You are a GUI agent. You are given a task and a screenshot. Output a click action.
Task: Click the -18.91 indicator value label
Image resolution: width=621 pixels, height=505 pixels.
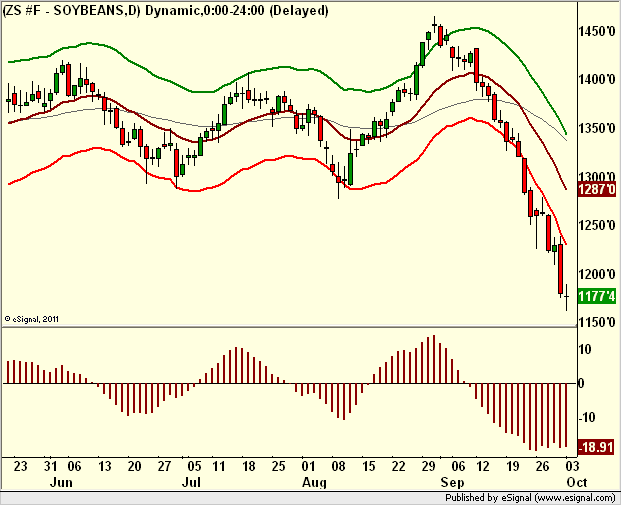tap(597, 447)
